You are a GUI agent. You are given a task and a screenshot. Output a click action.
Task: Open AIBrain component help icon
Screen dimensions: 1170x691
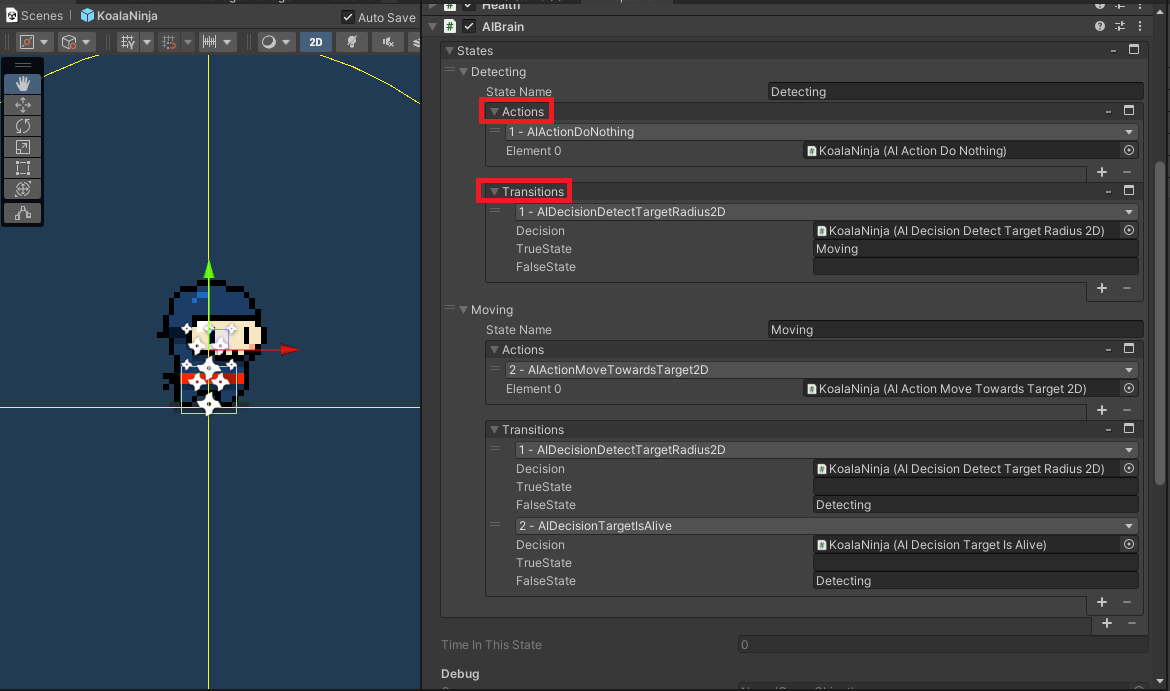click(x=1100, y=27)
